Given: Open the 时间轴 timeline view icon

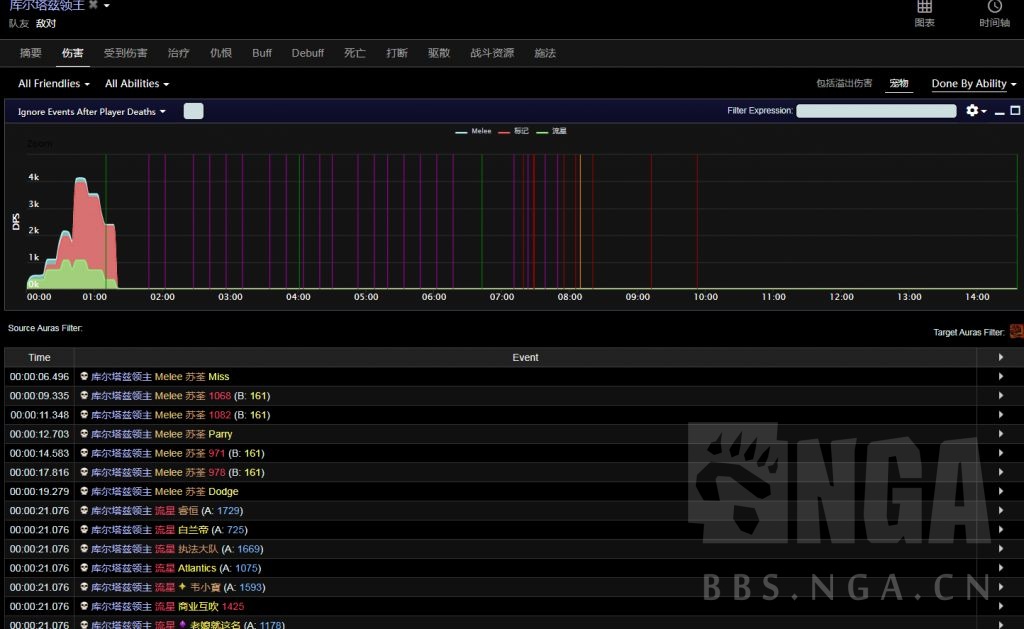Looking at the screenshot, I should pos(994,8).
